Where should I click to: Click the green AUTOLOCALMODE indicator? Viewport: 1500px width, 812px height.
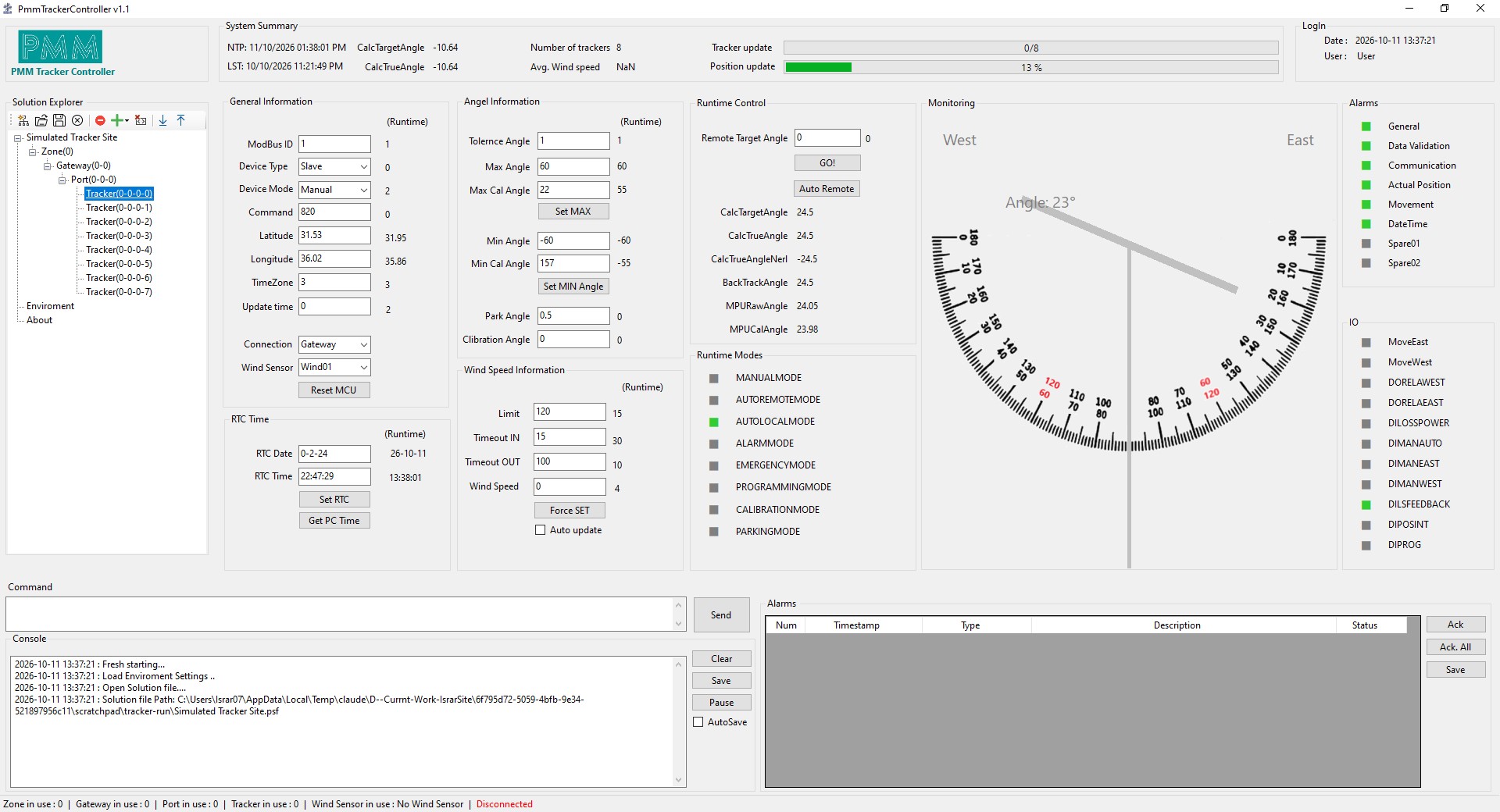713,422
